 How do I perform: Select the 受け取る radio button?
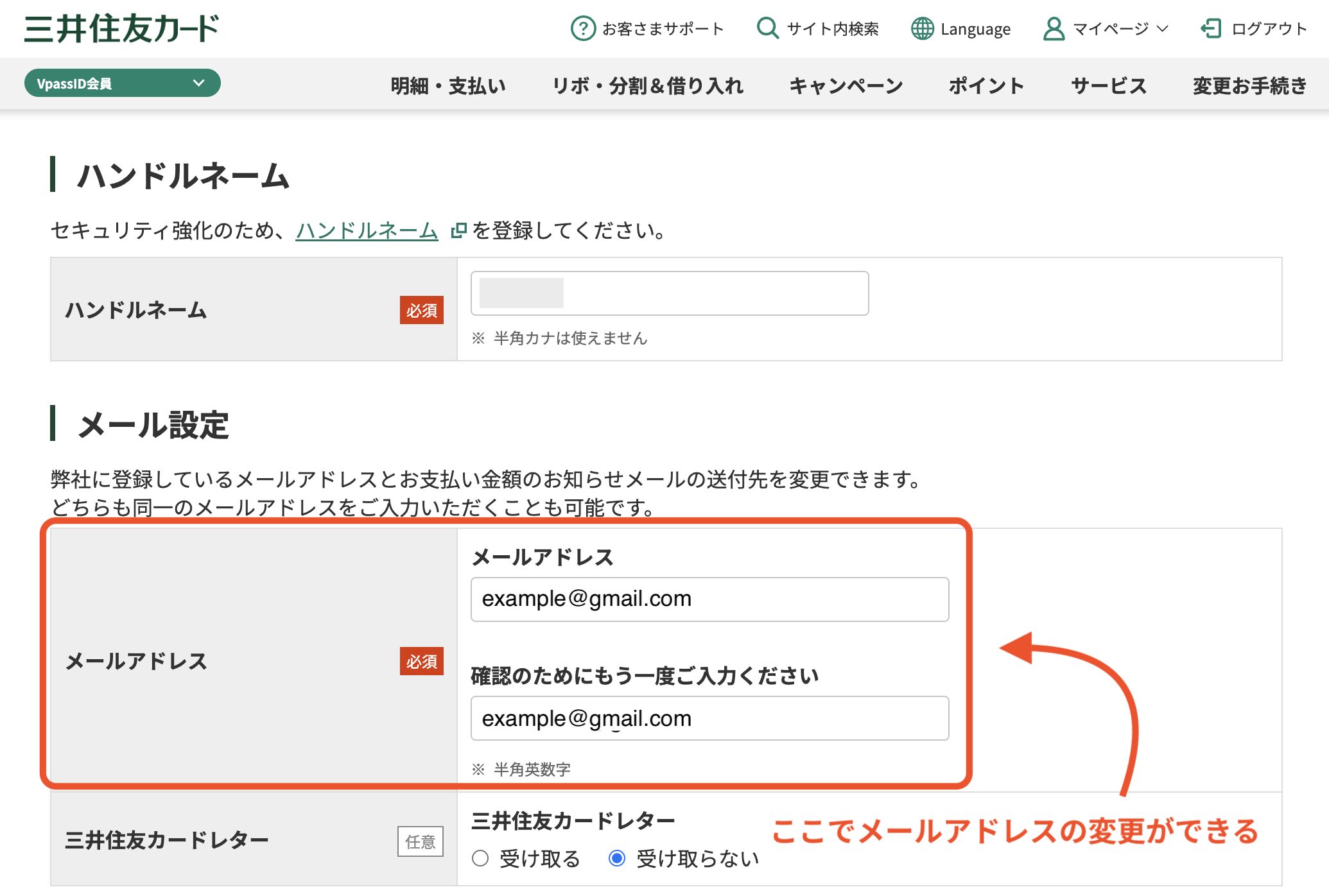coord(480,858)
